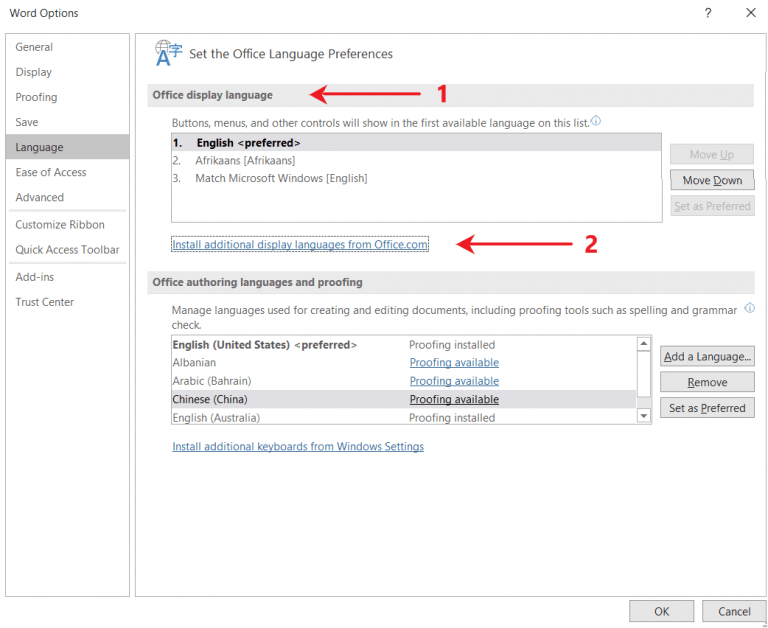Click the Help question mark icon
The width and height of the screenshot is (768, 628).
[x=708, y=13]
